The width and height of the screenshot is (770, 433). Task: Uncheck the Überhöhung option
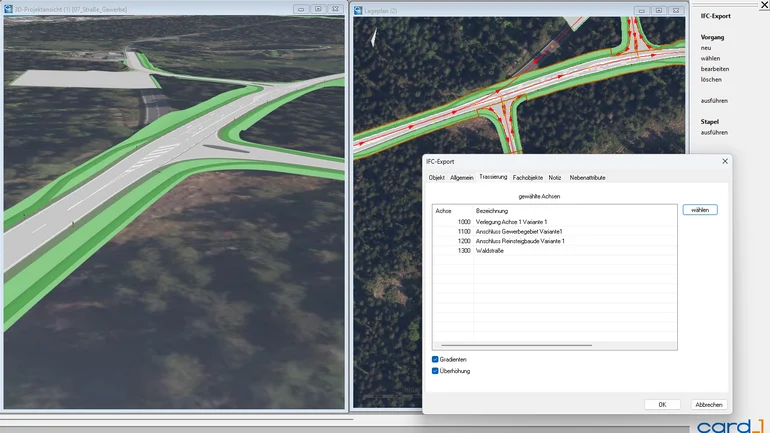point(435,371)
